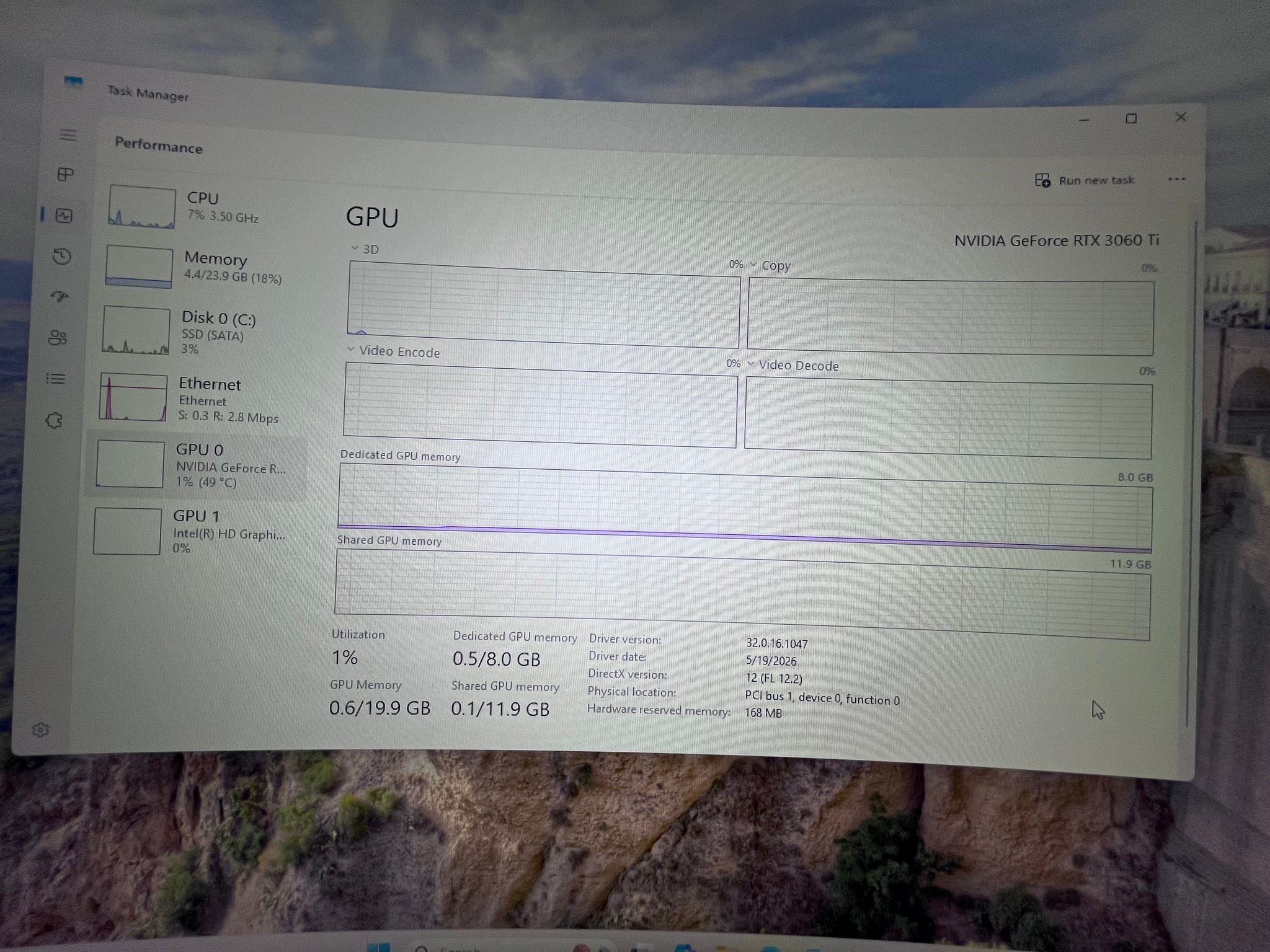Open the Details list sidebar icon
This screenshot has height=952, width=1270.
tap(56, 378)
